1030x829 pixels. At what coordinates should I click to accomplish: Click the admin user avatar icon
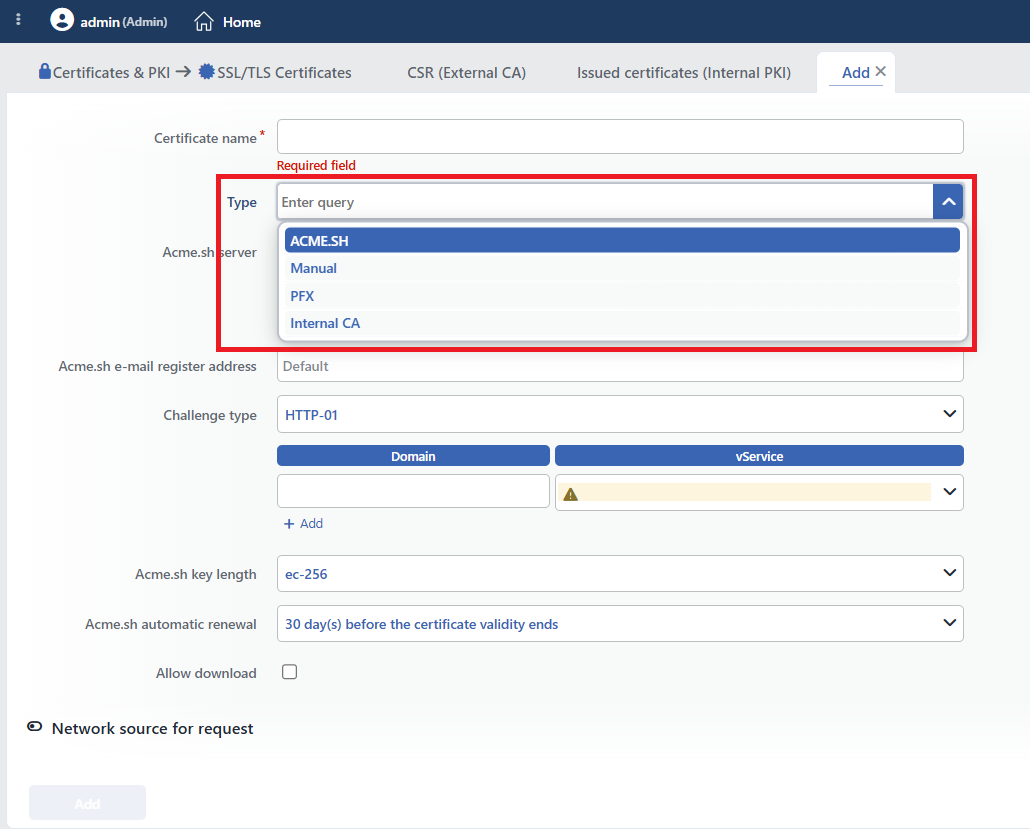(62, 20)
